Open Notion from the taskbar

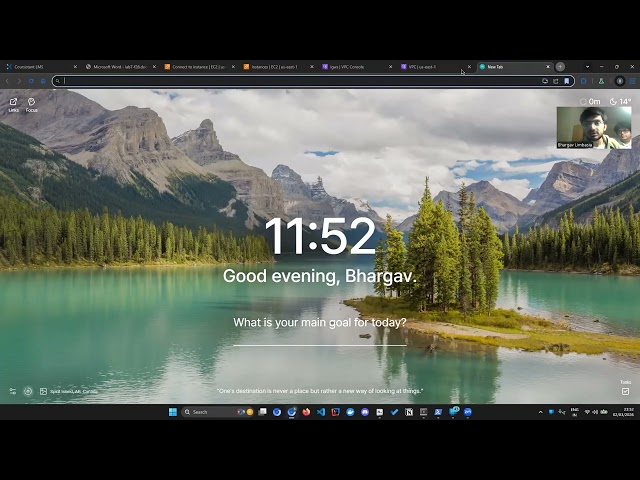pos(409,412)
